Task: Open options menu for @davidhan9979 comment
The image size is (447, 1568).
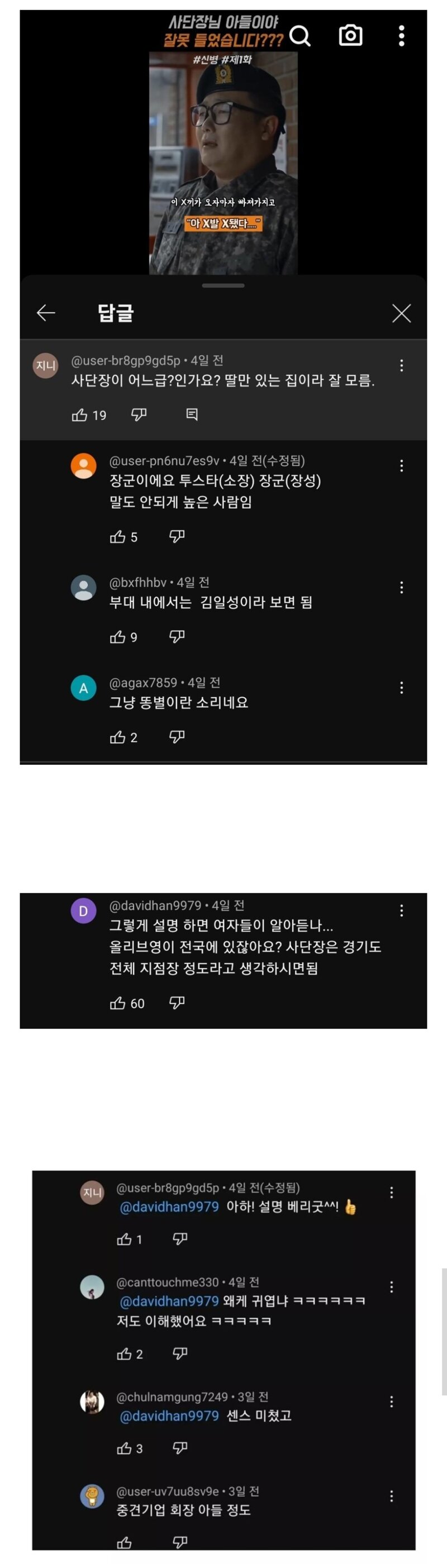Action: [401, 910]
